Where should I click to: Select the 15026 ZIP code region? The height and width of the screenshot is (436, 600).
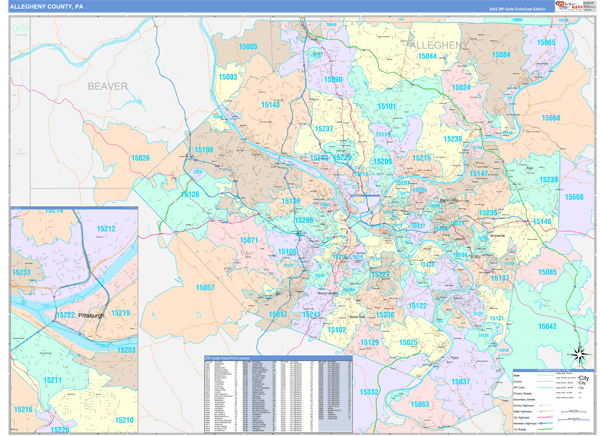[139, 158]
